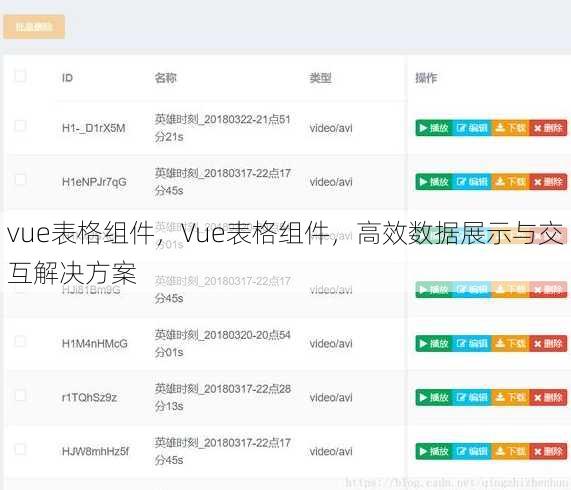The height and width of the screenshot is (490, 571).
Task: Download the r1TQhSz9z video
Action: pyautogui.click(x=511, y=397)
